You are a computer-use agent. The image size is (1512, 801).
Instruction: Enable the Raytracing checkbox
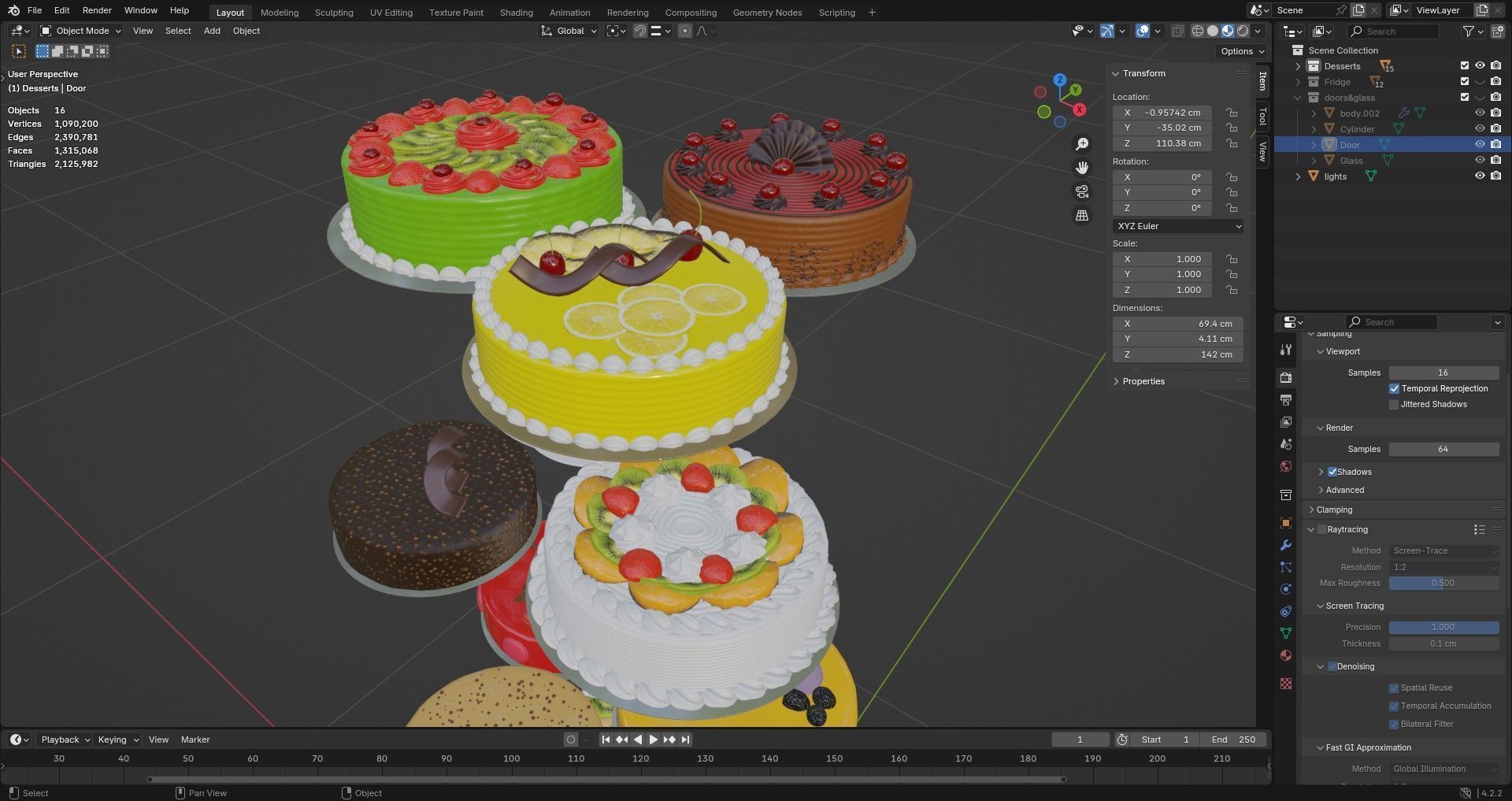click(x=1322, y=529)
